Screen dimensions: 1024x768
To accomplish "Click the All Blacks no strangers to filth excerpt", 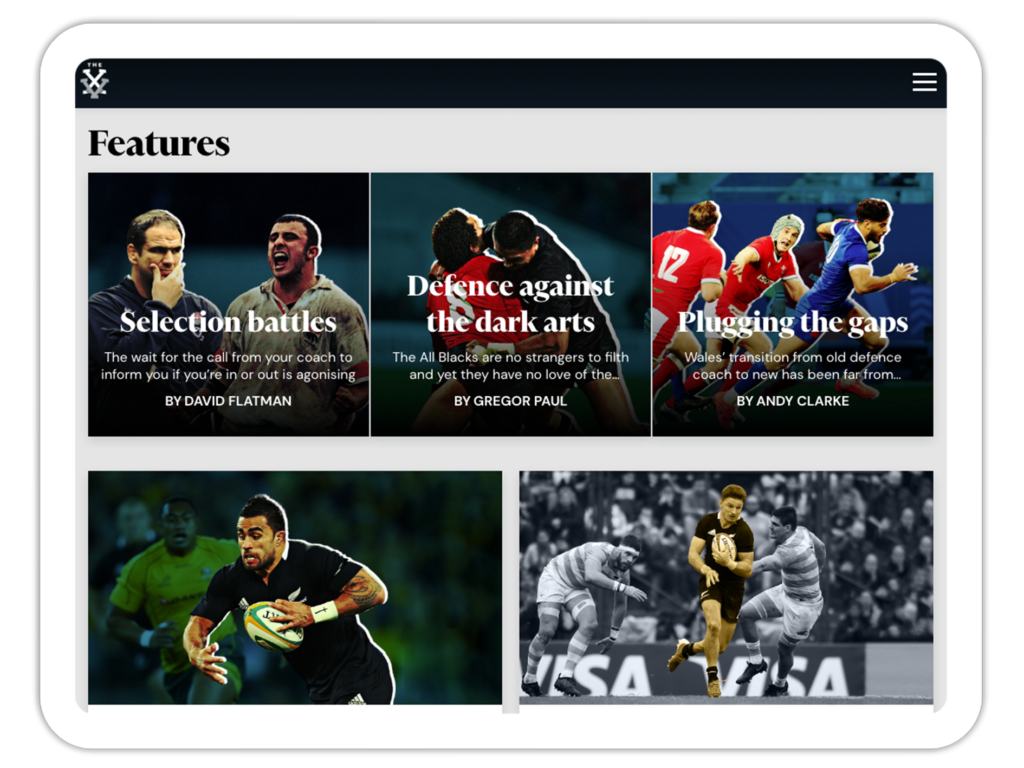I will tap(511, 366).
